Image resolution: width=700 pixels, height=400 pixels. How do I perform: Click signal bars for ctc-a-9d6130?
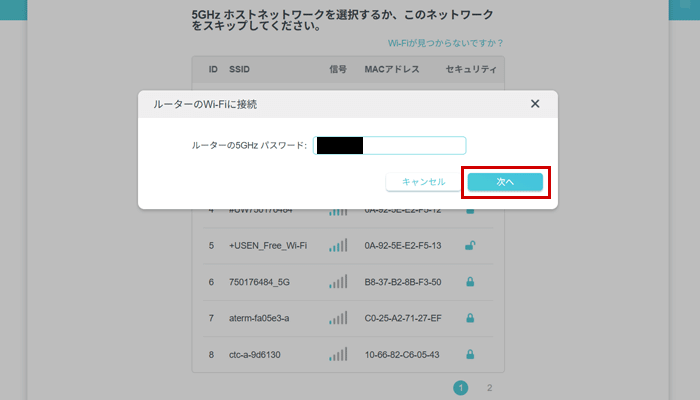(338, 354)
